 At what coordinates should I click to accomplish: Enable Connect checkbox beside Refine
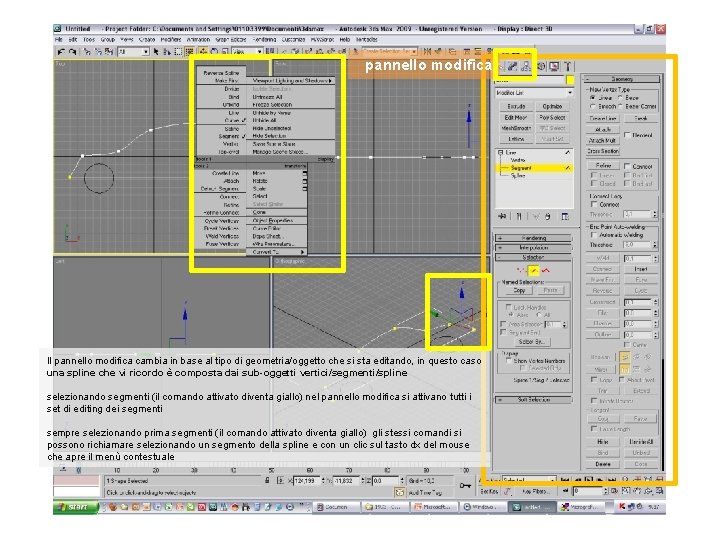[627, 166]
